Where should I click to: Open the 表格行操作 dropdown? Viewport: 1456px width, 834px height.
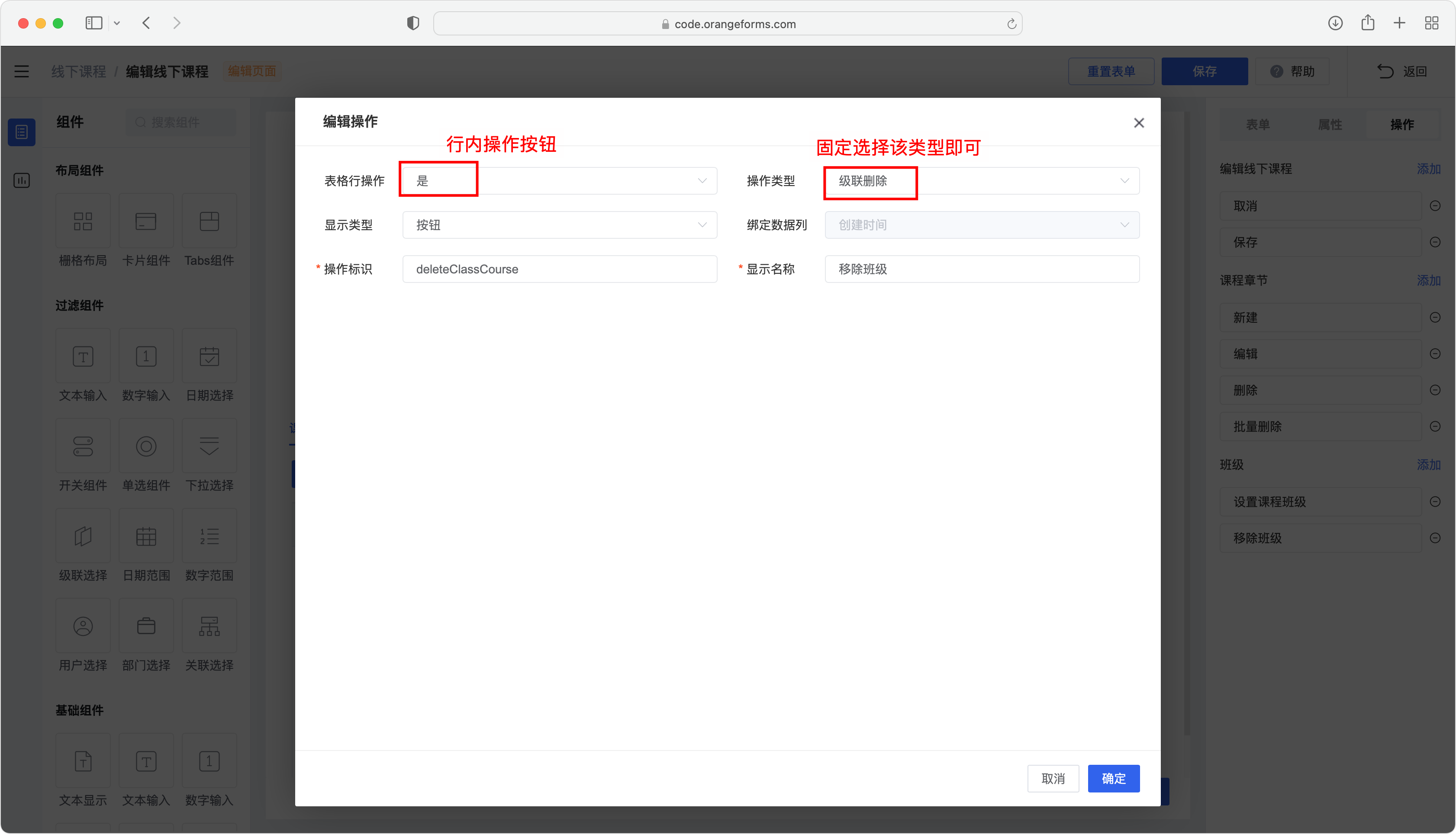click(x=559, y=181)
